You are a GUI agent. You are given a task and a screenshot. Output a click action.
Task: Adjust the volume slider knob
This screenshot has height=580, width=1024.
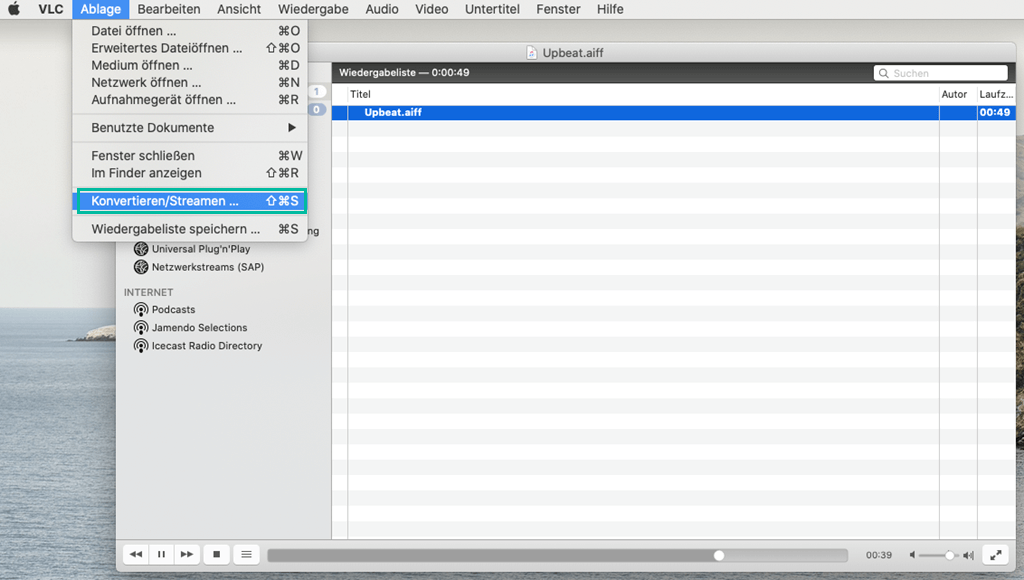pyautogui.click(x=950, y=555)
